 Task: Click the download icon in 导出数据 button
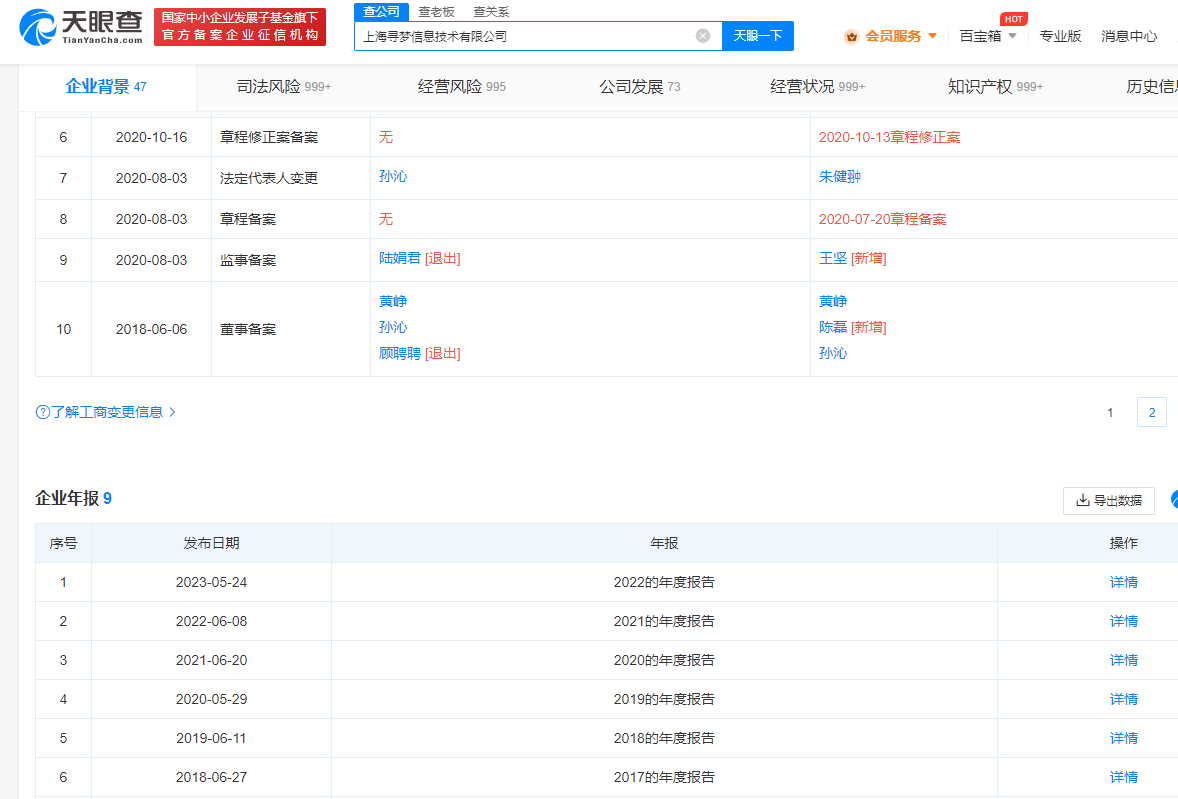coord(1082,500)
